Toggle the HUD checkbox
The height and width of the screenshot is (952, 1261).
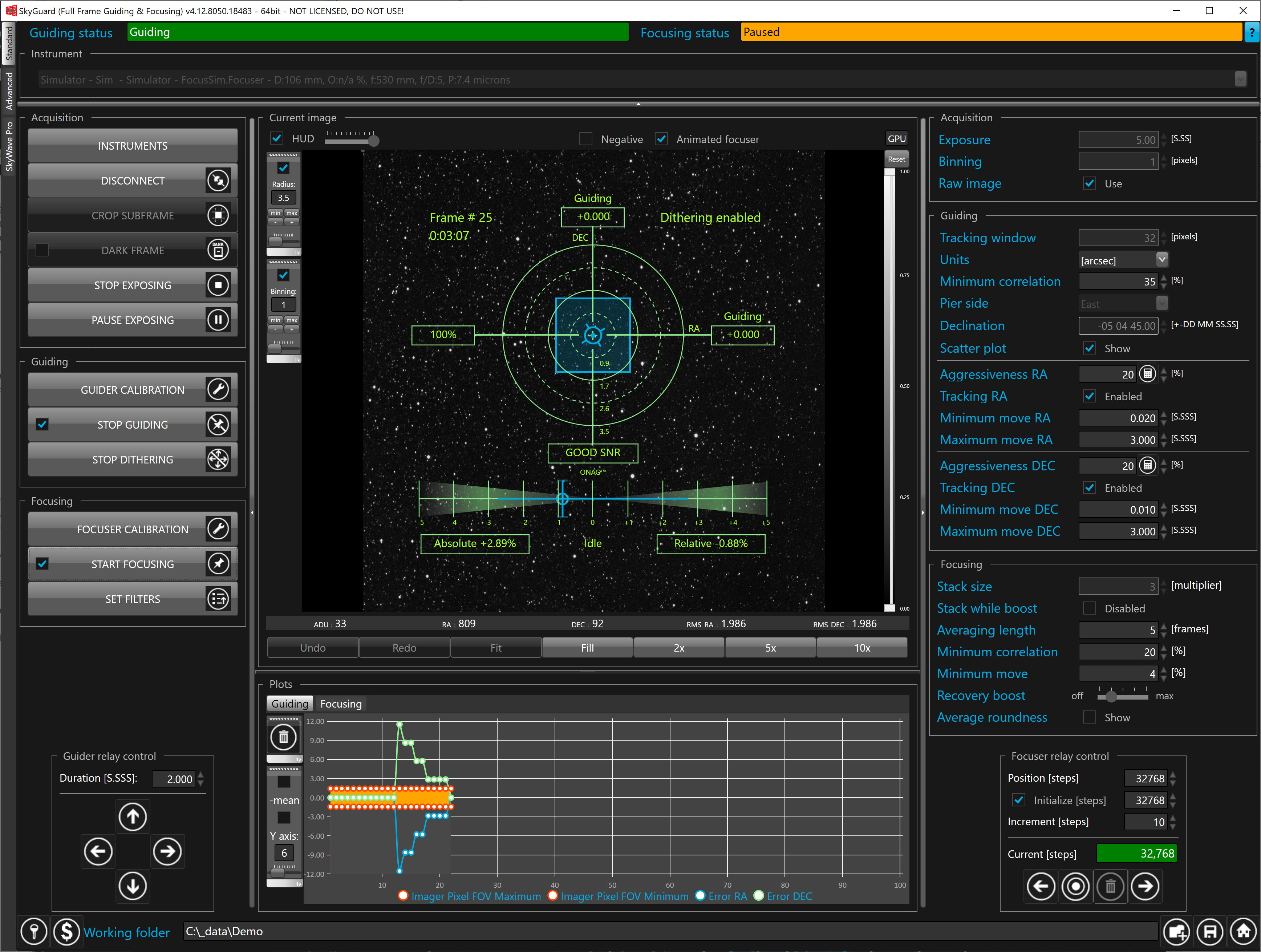point(277,138)
